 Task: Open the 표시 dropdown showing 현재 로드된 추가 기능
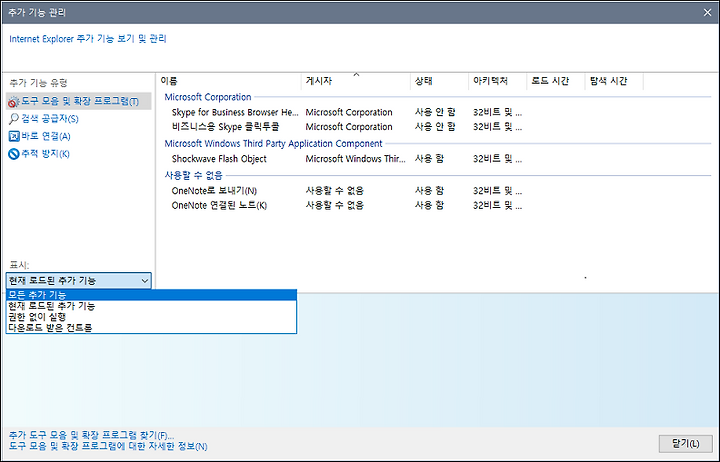tap(79, 281)
